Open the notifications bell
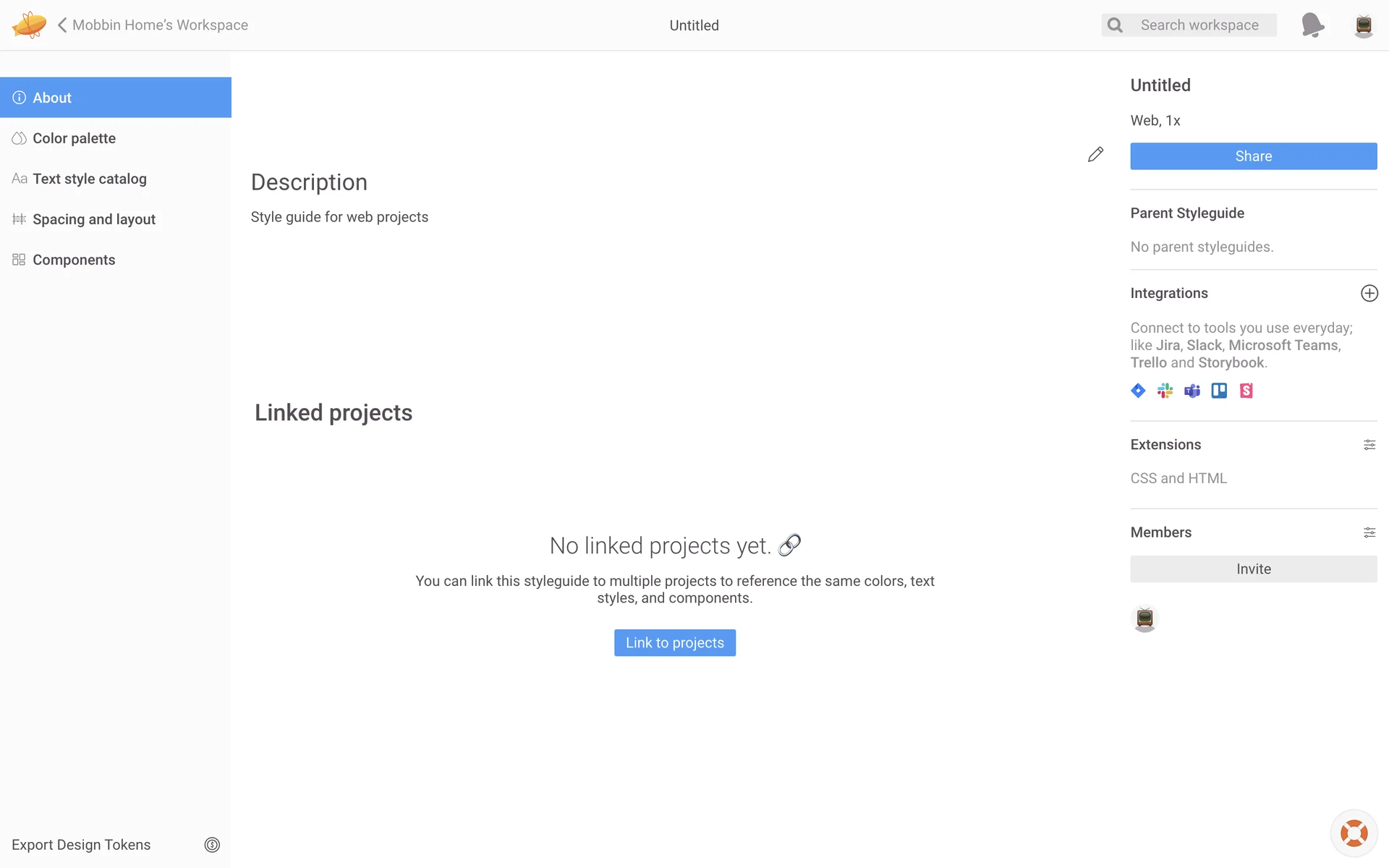This screenshot has height=868, width=1389. (1312, 25)
